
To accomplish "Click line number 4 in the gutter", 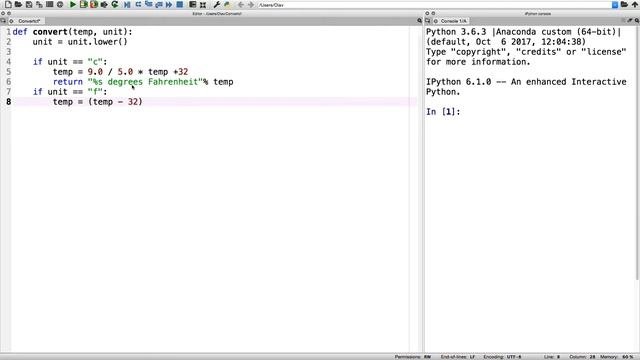I will (9, 62).
